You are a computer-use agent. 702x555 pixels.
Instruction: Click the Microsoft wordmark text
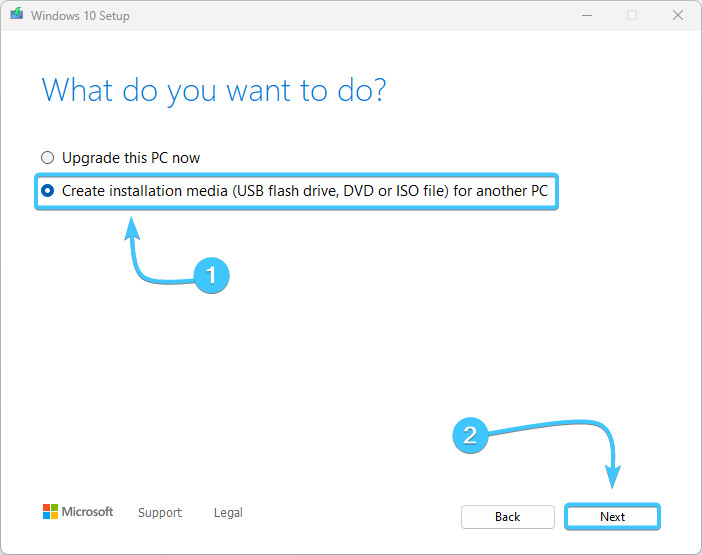(88, 512)
